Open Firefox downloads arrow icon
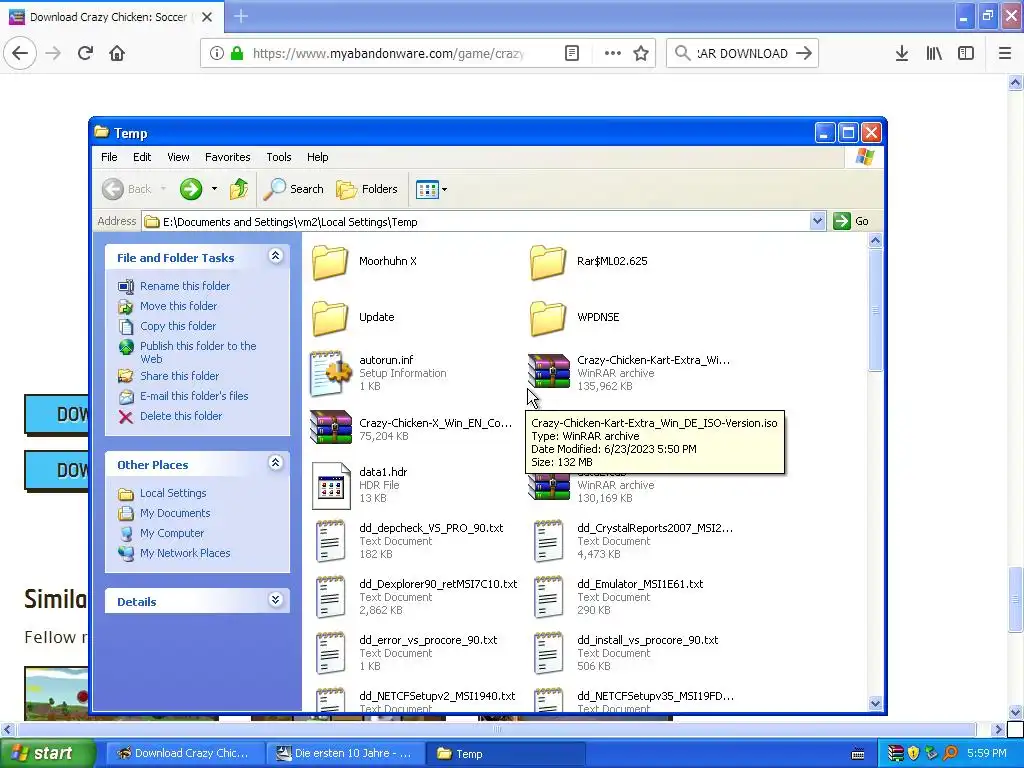 pos(902,54)
